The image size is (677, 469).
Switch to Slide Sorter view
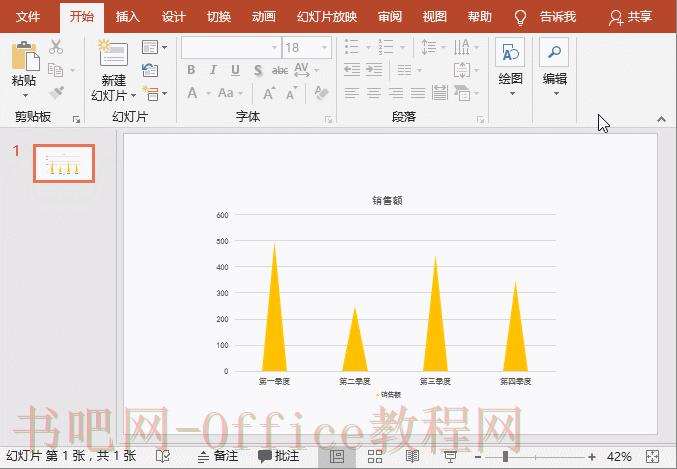(374, 456)
